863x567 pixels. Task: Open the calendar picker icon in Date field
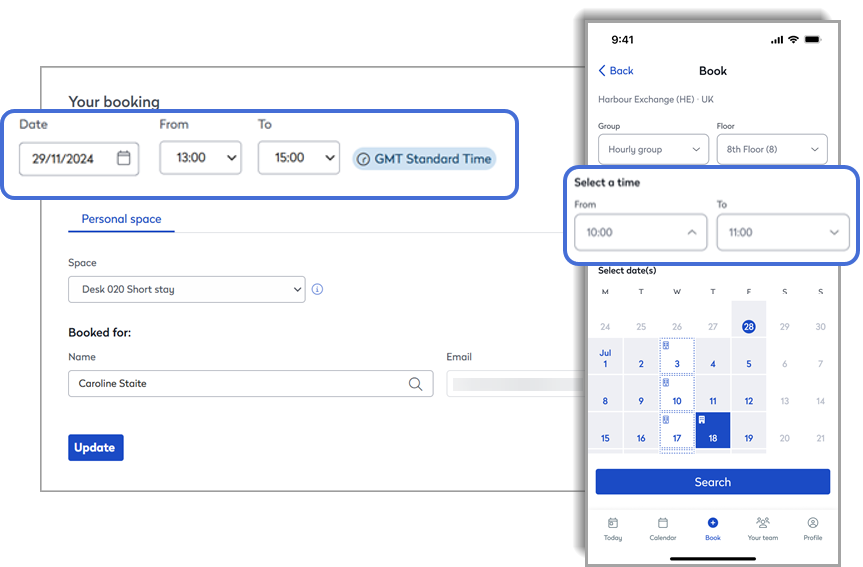pos(124,158)
